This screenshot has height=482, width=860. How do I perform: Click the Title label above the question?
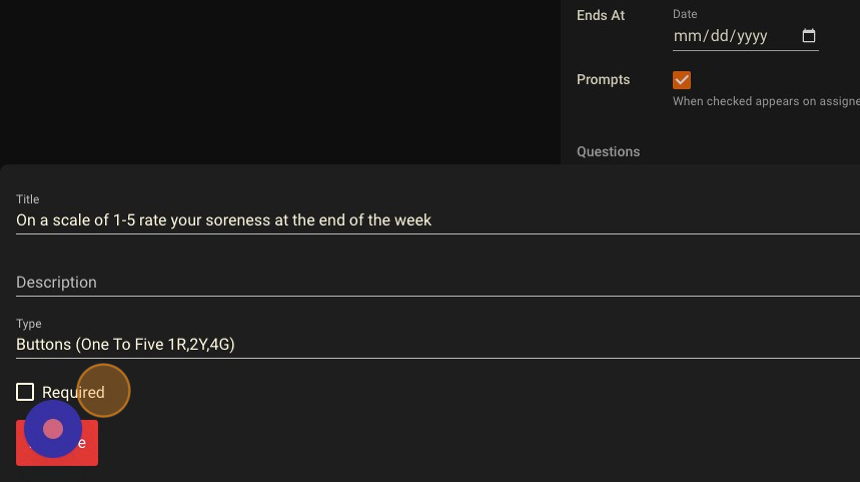[x=27, y=199]
